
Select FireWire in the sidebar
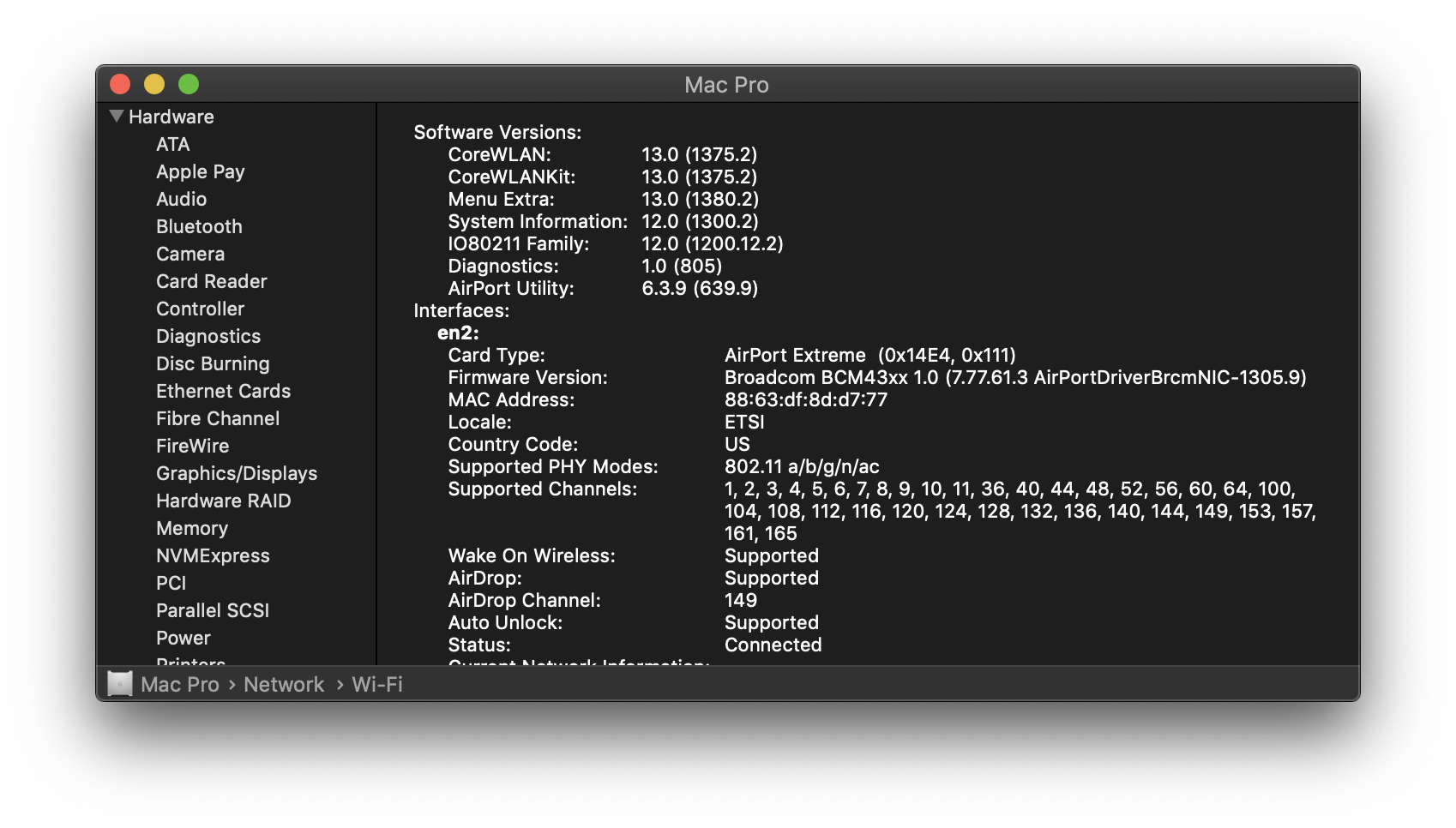[x=193, y=446]
